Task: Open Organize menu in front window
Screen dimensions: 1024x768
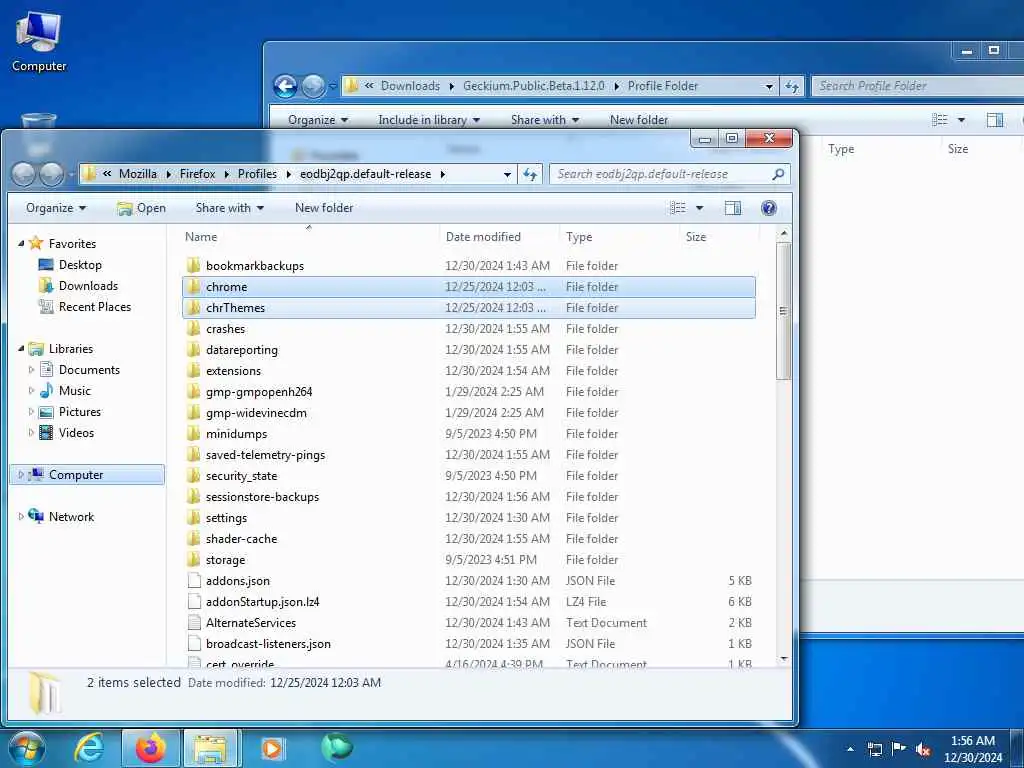Action: (x=56, y=208)
